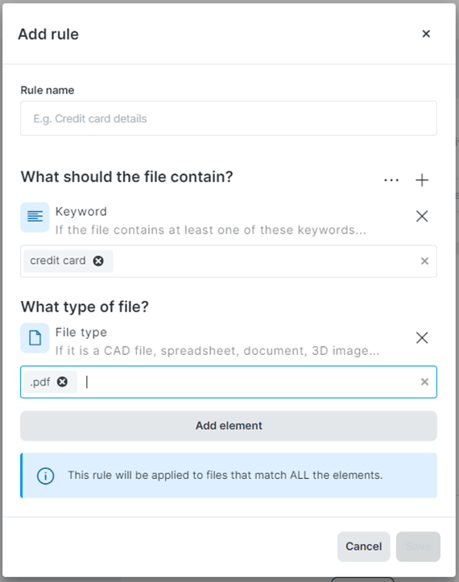The width and height of the screenshot is (459, 582).
Task: Click the Add element button
Action: (x=228, y=426)
